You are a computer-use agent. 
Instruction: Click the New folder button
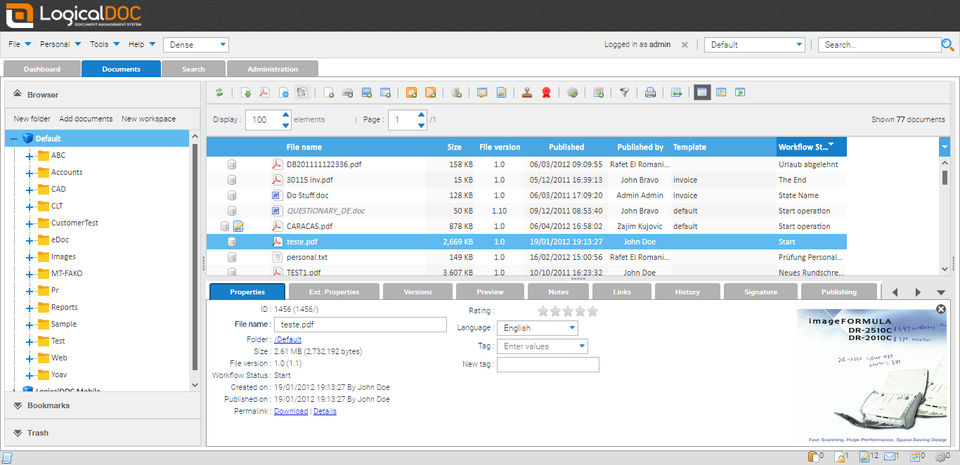coord(32,119)
